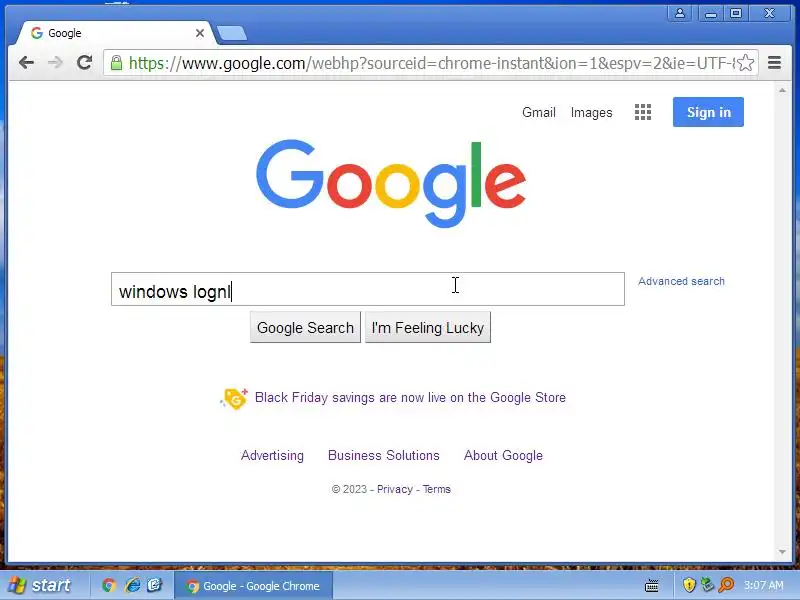Image resolution: width=800 pixels, height=600 pixels.
Task: Select the Google Chrome taskbar button
Action: 254,586
